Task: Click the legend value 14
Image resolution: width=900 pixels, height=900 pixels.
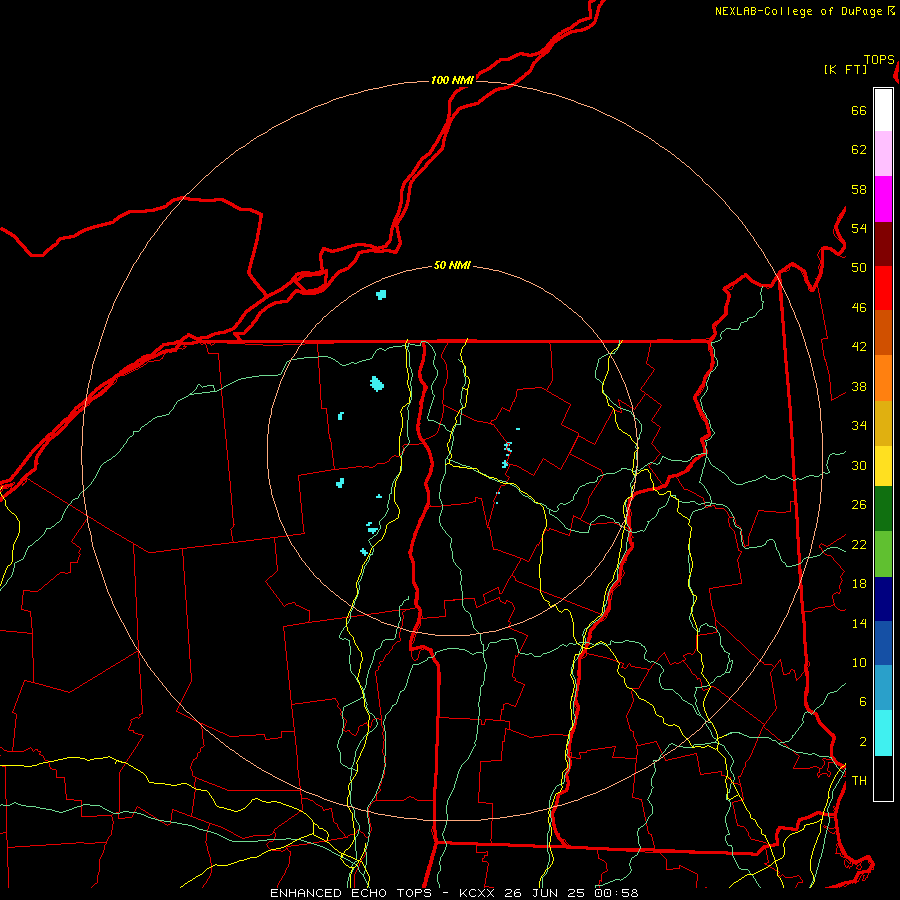Action: (859, 623)
